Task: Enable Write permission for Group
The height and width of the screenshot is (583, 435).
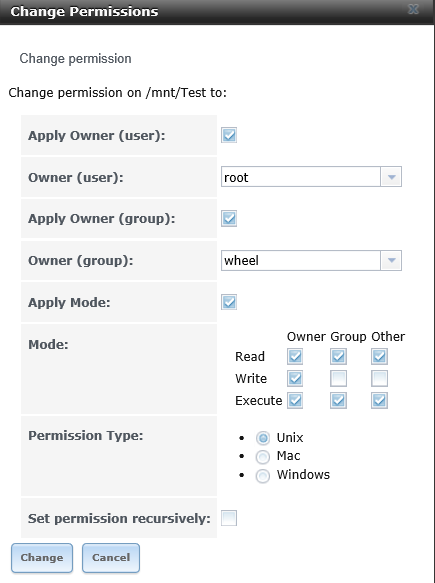Action: click(338, 378)
